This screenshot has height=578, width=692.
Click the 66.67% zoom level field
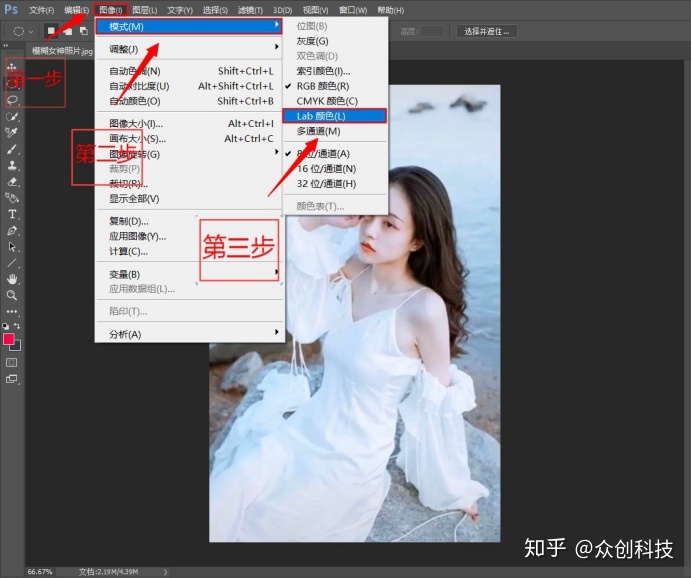click(40, 572)
